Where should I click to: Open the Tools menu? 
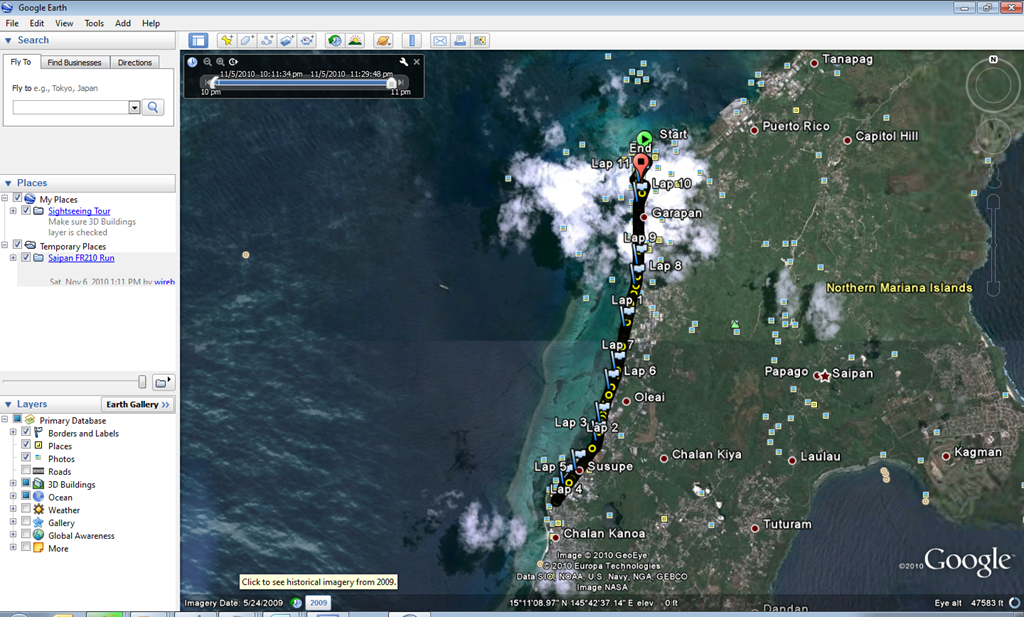coord(94,23)
